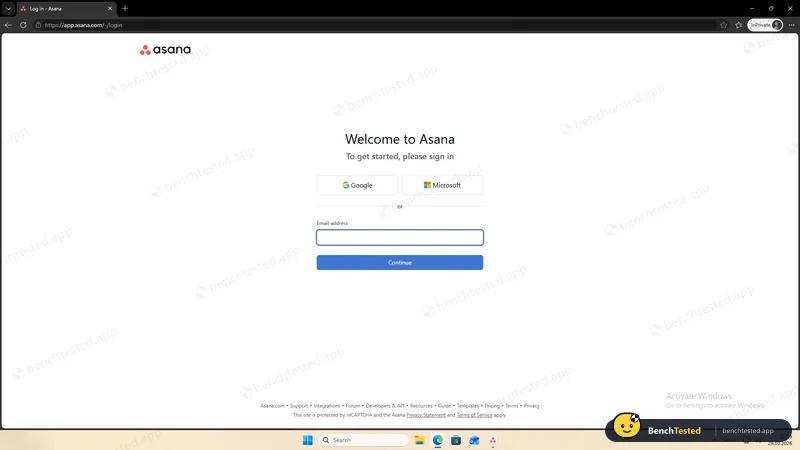Open the Windows Start menu

(308, 440)
